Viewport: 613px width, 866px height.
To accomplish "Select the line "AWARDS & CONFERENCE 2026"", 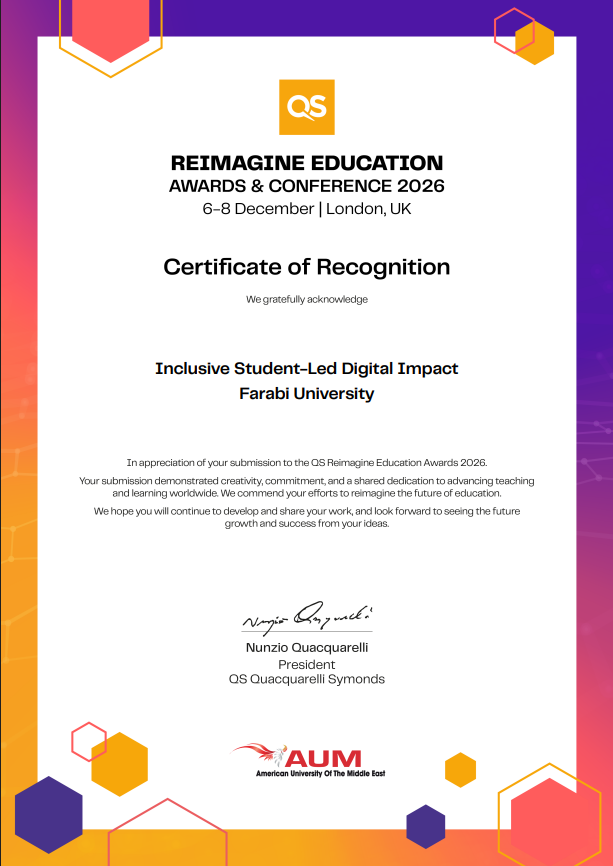I will click(x=306, y=186).
